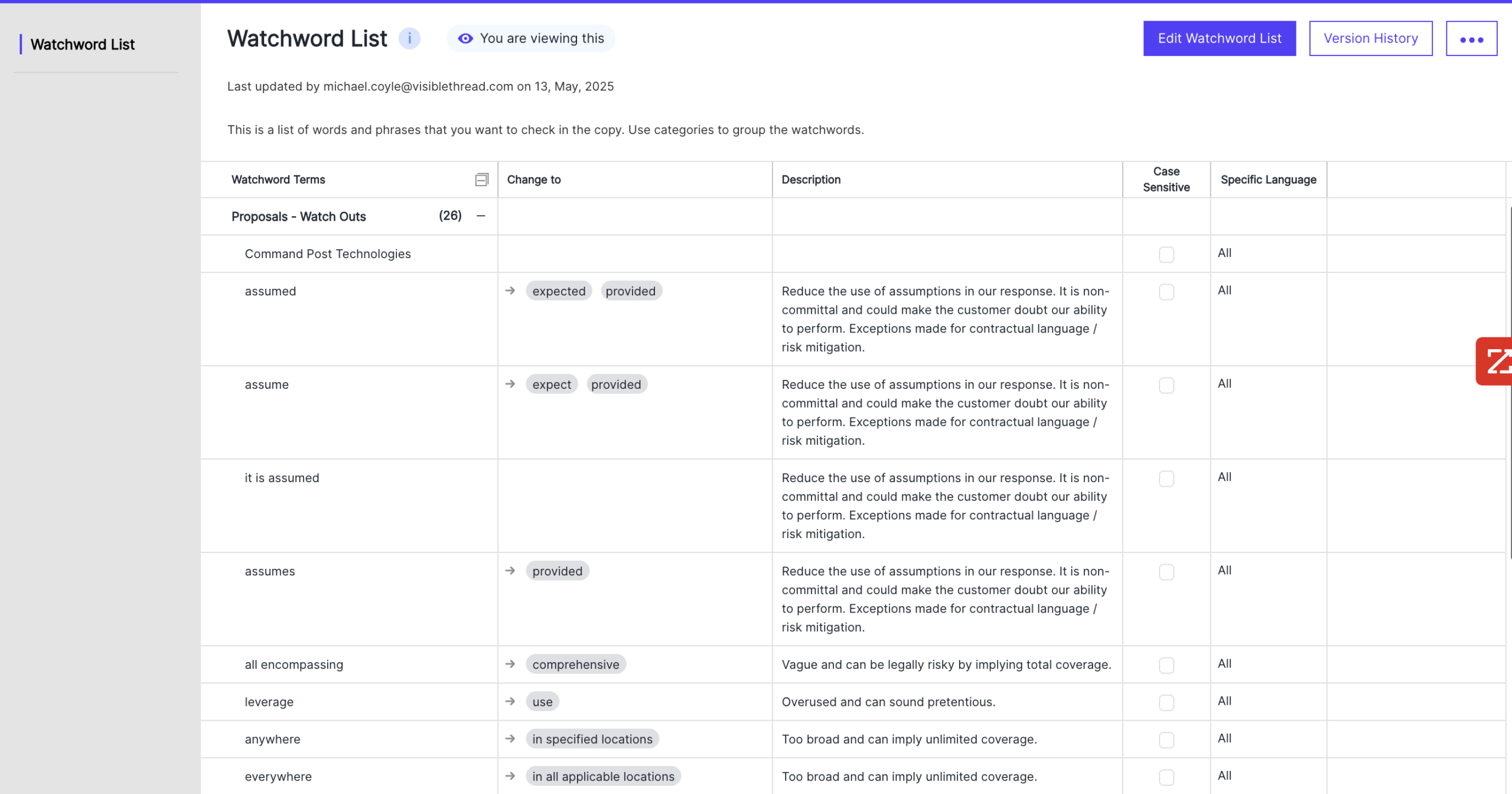Click the arrow icon in the anywhere row
Image resolution: width=1512 pixels, height=794 pixels.
[x=510, y=738]
